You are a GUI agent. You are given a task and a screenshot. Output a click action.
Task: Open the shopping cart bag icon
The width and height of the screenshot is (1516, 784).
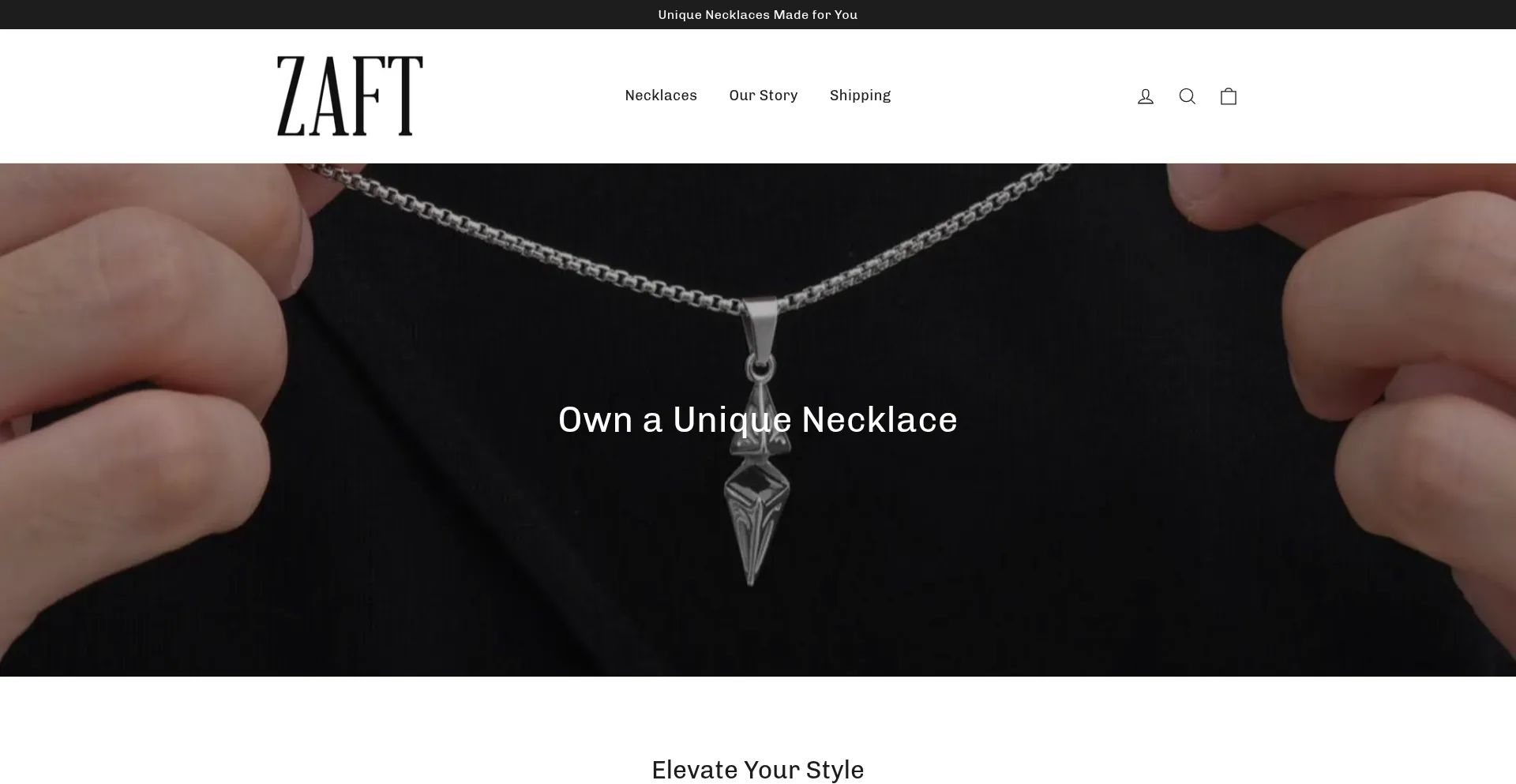[x=1228, y=96]
